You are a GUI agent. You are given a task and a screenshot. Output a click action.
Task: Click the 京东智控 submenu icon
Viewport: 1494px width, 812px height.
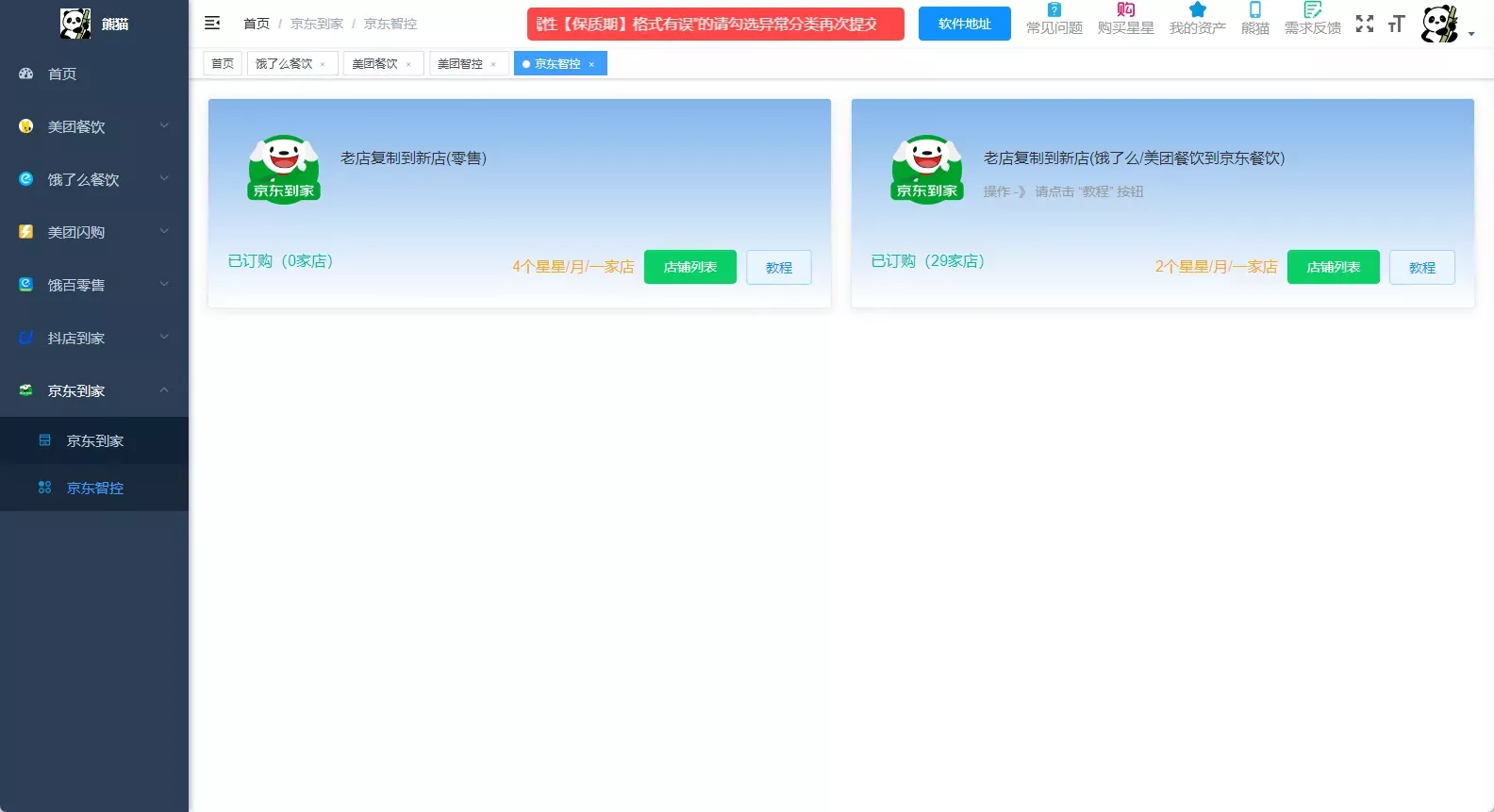pos(44,488)
